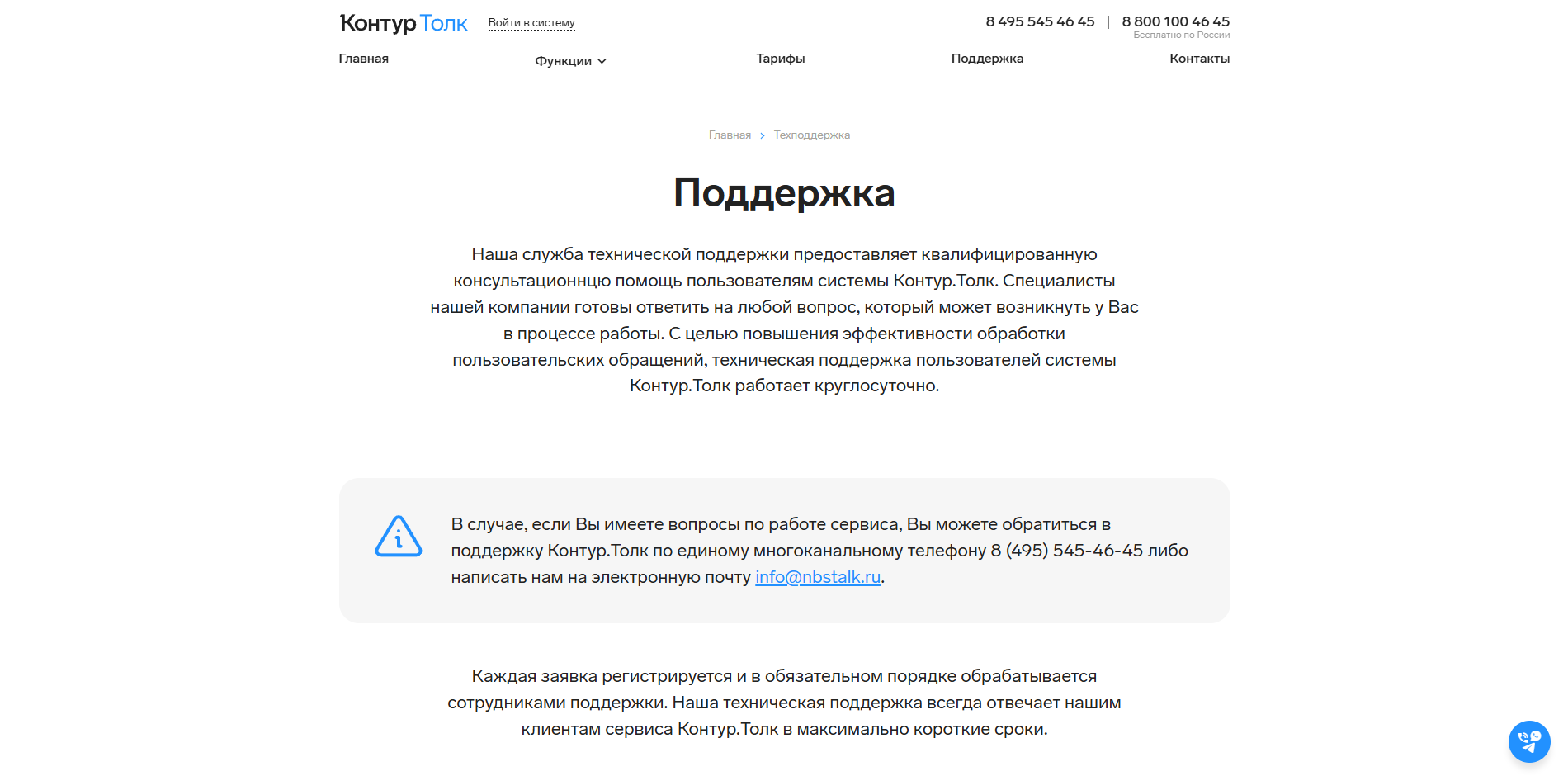This screenshot has height=776, width=1568.
Task: Click the Контур Толк logo
Action: pos(404,23)
